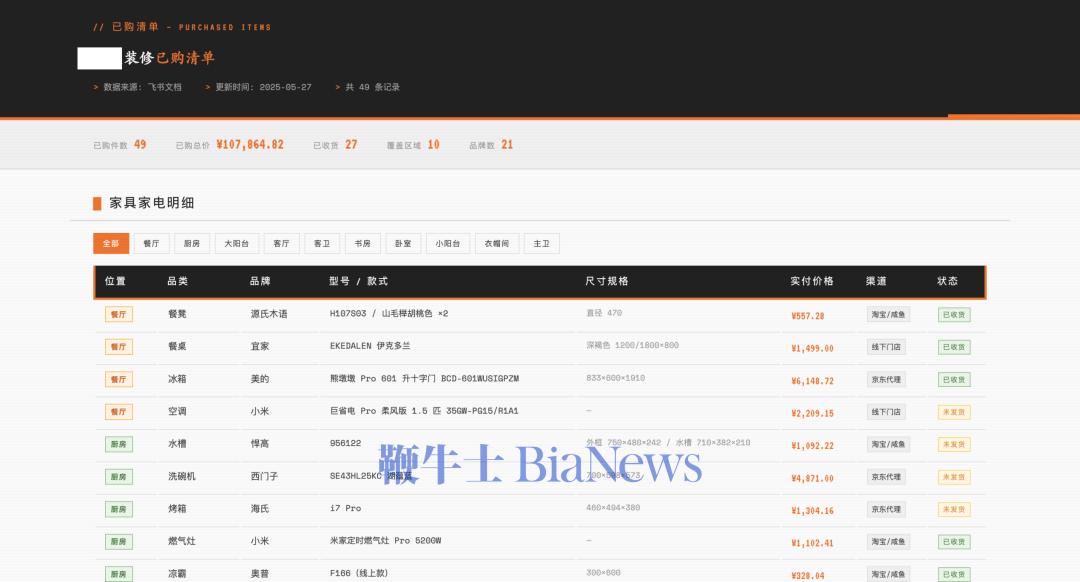Click the 渠道 column header
Image resolution: width=1080 pixels, height=582 pixels.
click(876, 281)
